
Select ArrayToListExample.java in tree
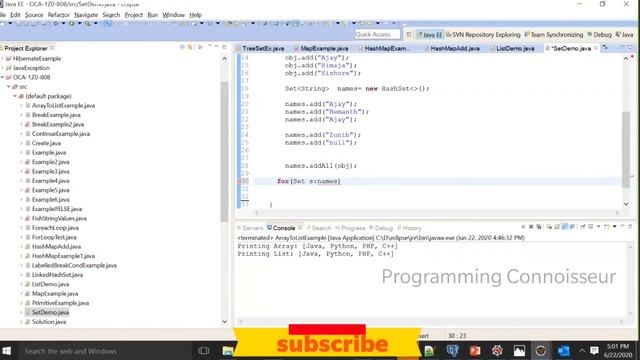coord(63,106)
